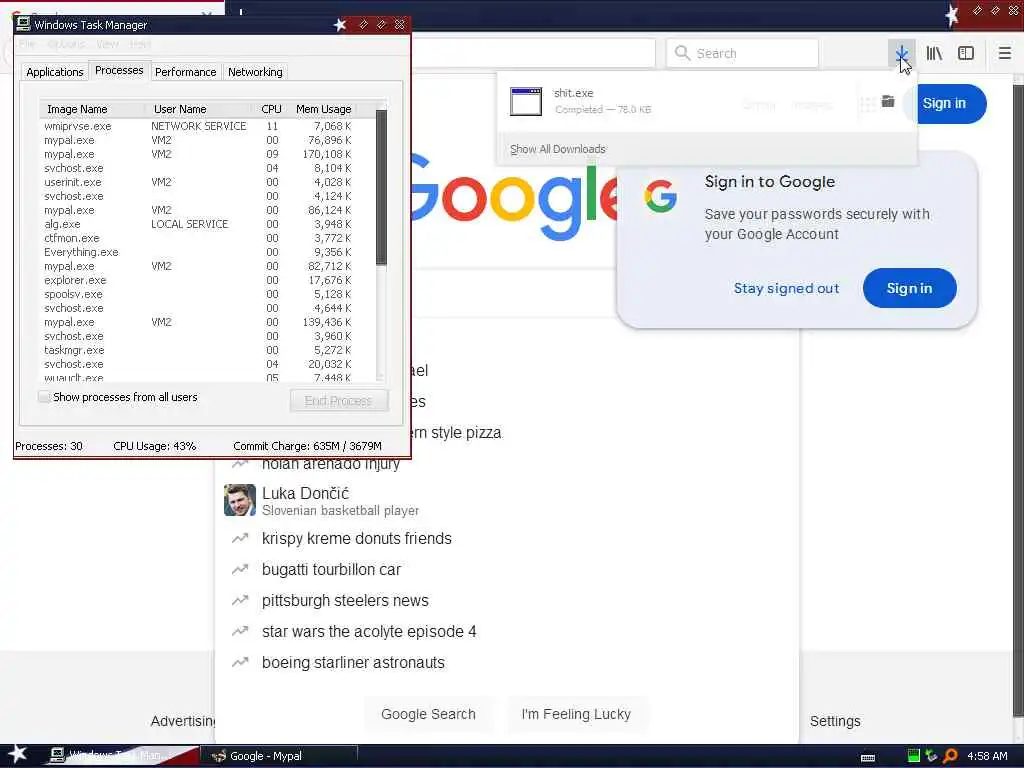Click the Luka Dončić portrait thumbnail

[240, 500]
